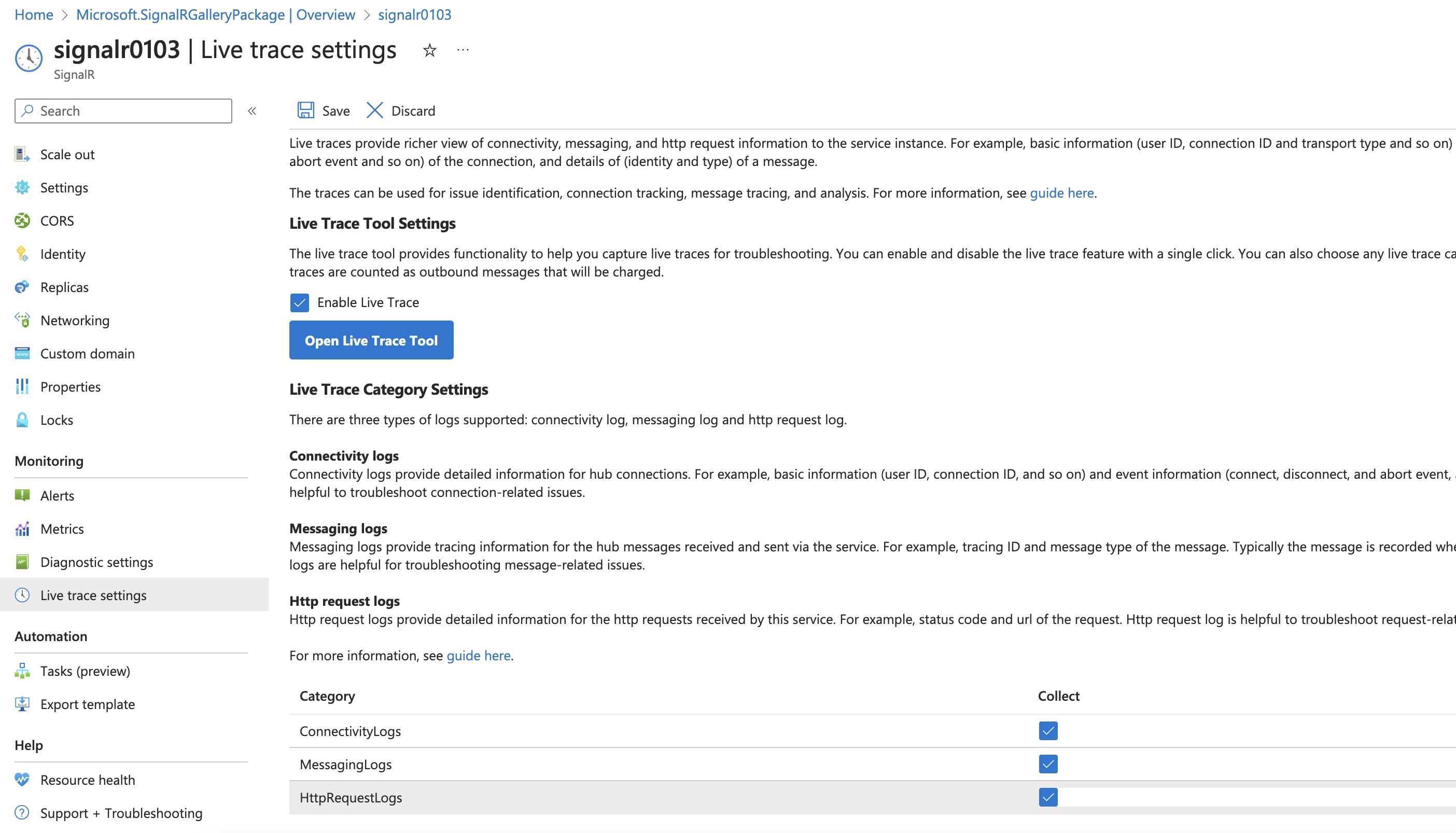1456x833 pixels.
Task: Click the Save disk icon
Action: 305,110
